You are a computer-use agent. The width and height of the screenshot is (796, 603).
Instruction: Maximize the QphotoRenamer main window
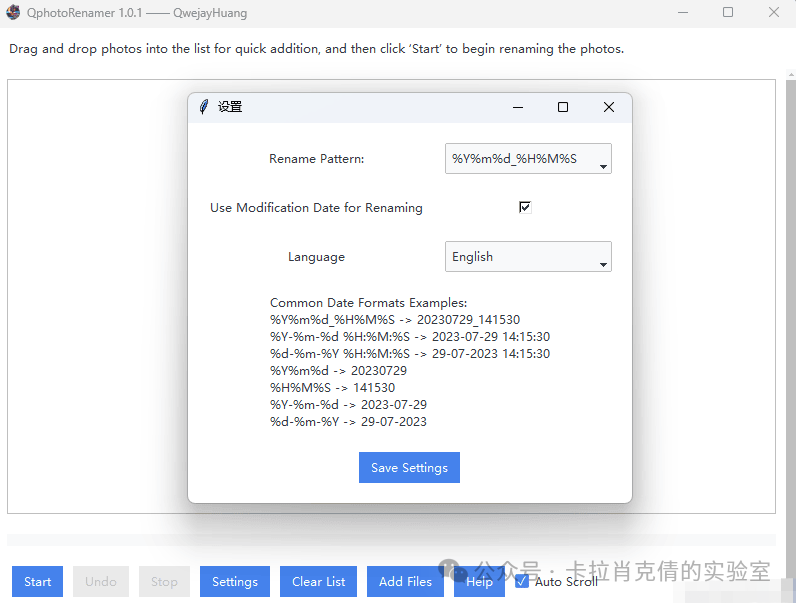coord(728,13)
